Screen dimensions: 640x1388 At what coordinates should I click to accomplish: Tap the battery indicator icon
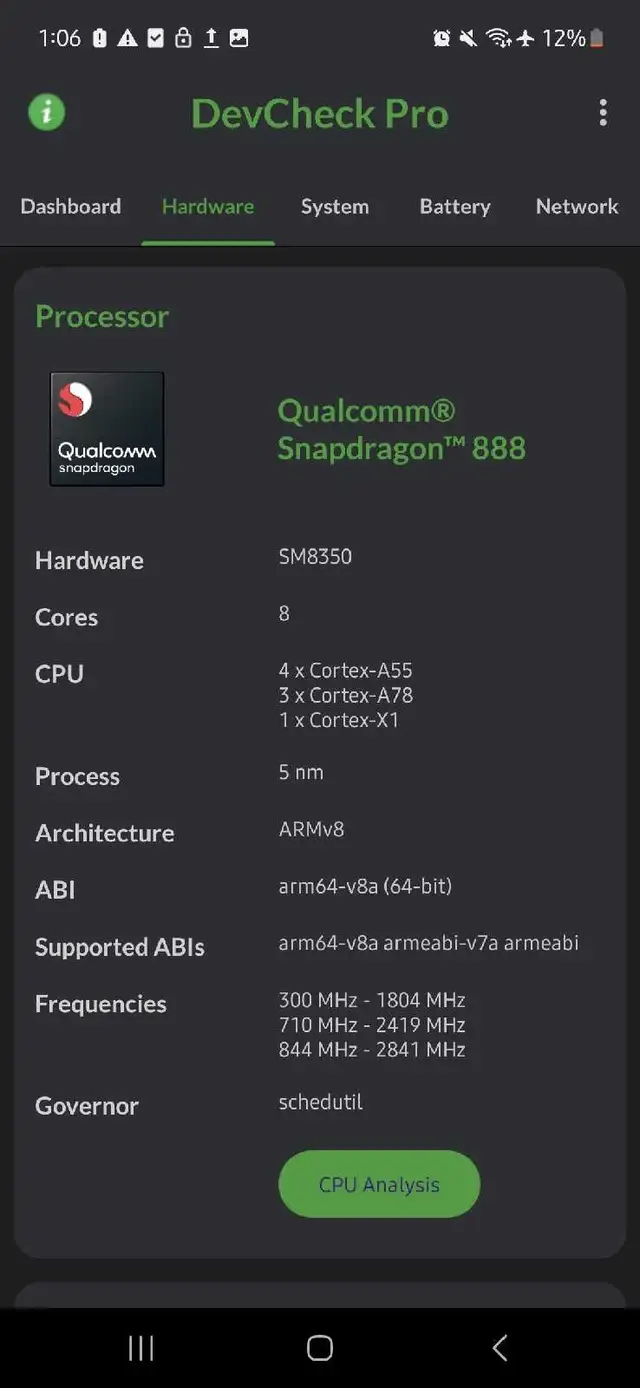tap(597, 38)
